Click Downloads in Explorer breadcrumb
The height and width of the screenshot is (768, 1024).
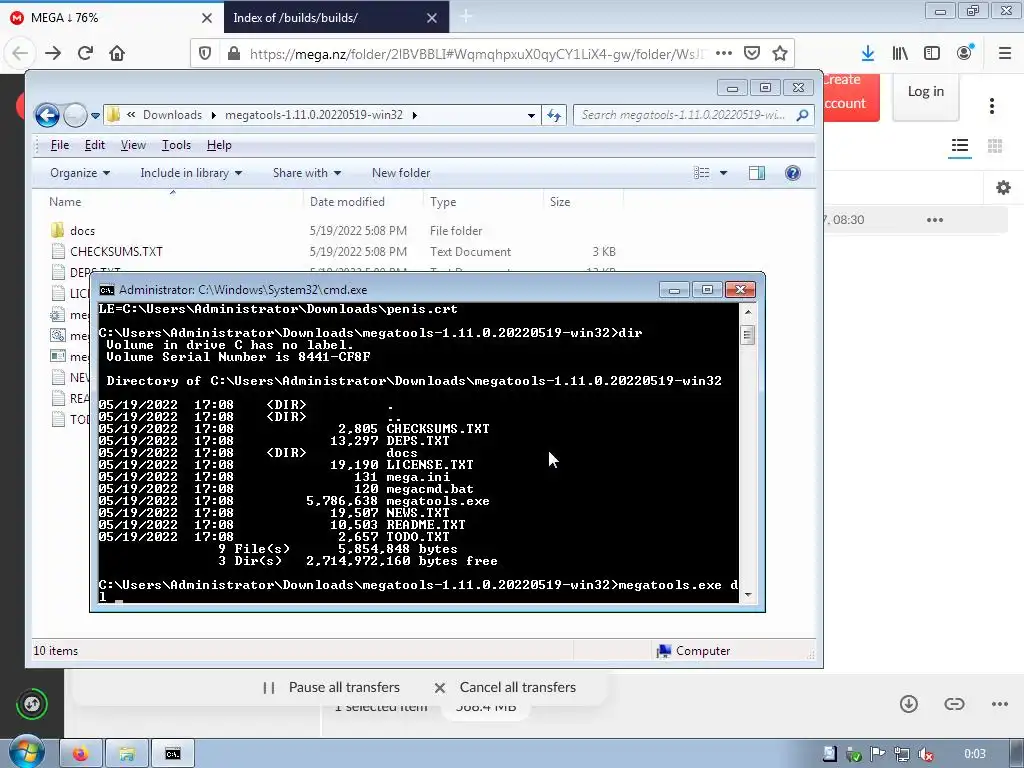click(x=172, y=115)
